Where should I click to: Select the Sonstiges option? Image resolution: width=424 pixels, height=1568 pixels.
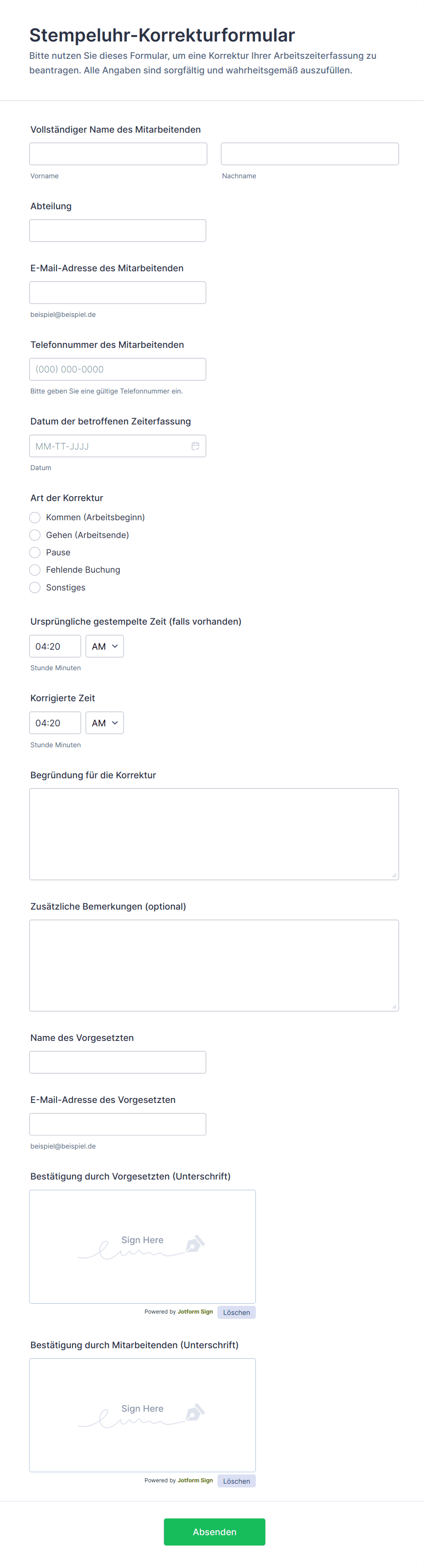point(35,587)
